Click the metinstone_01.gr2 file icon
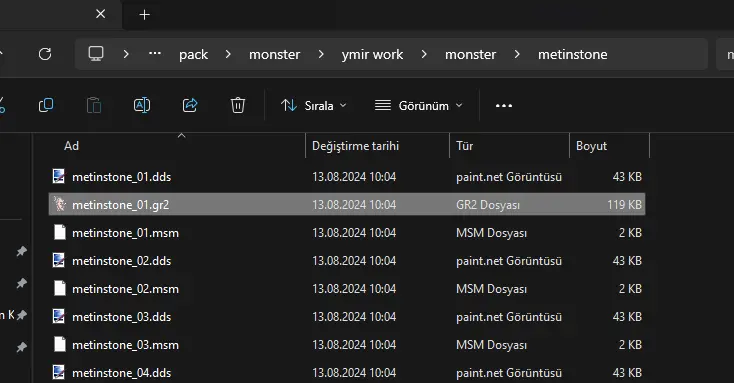Screen dimensions: 734x383 tap(59, 205)
